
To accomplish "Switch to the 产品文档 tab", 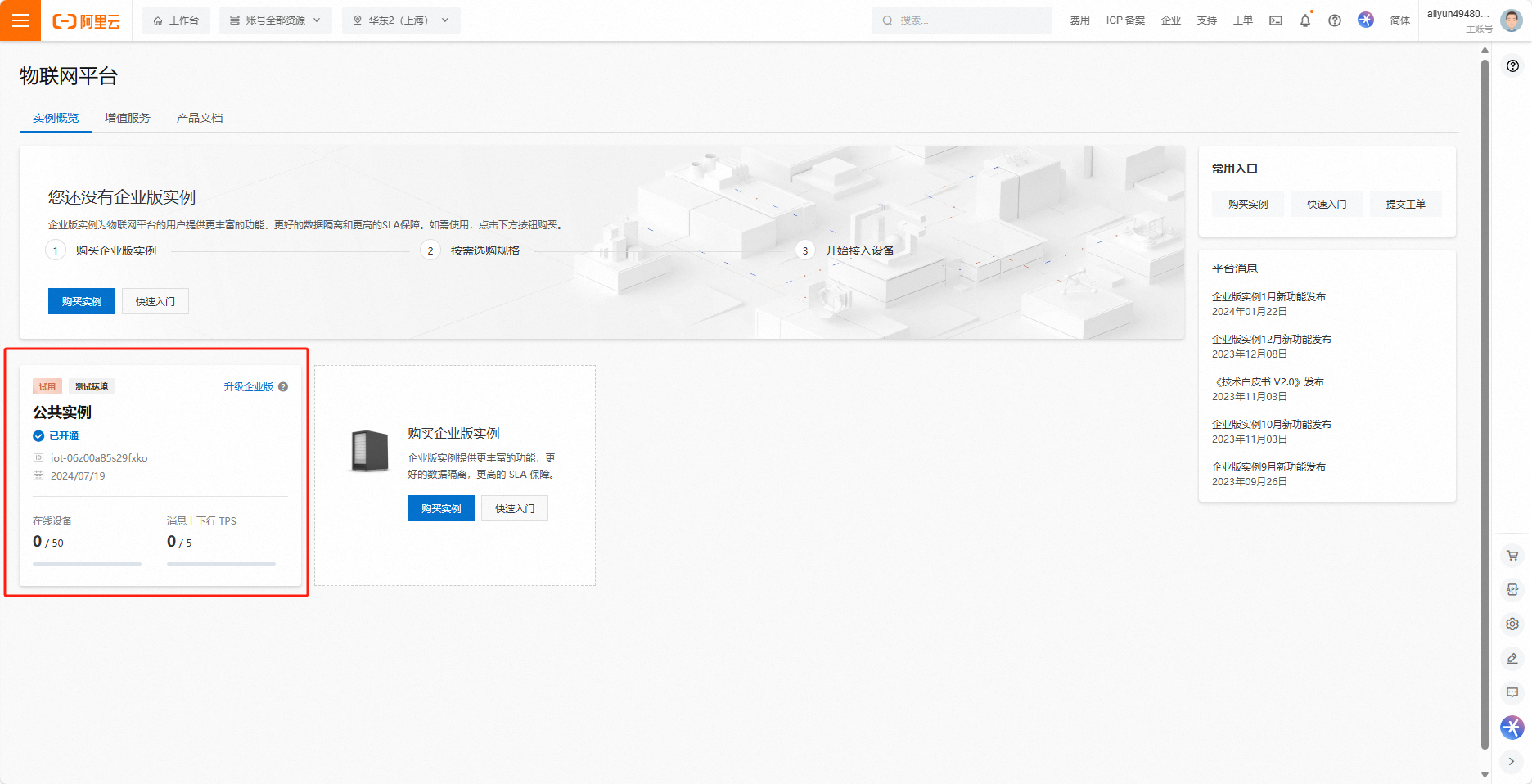I will click(200, 118).
